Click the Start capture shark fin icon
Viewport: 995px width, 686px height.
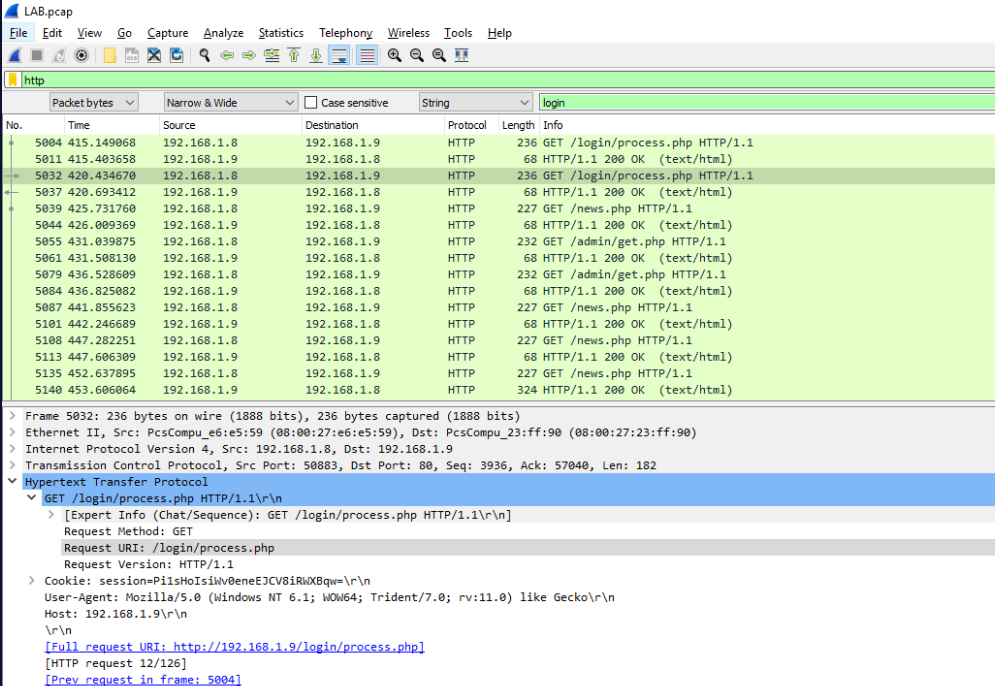(x=15, y=56)
